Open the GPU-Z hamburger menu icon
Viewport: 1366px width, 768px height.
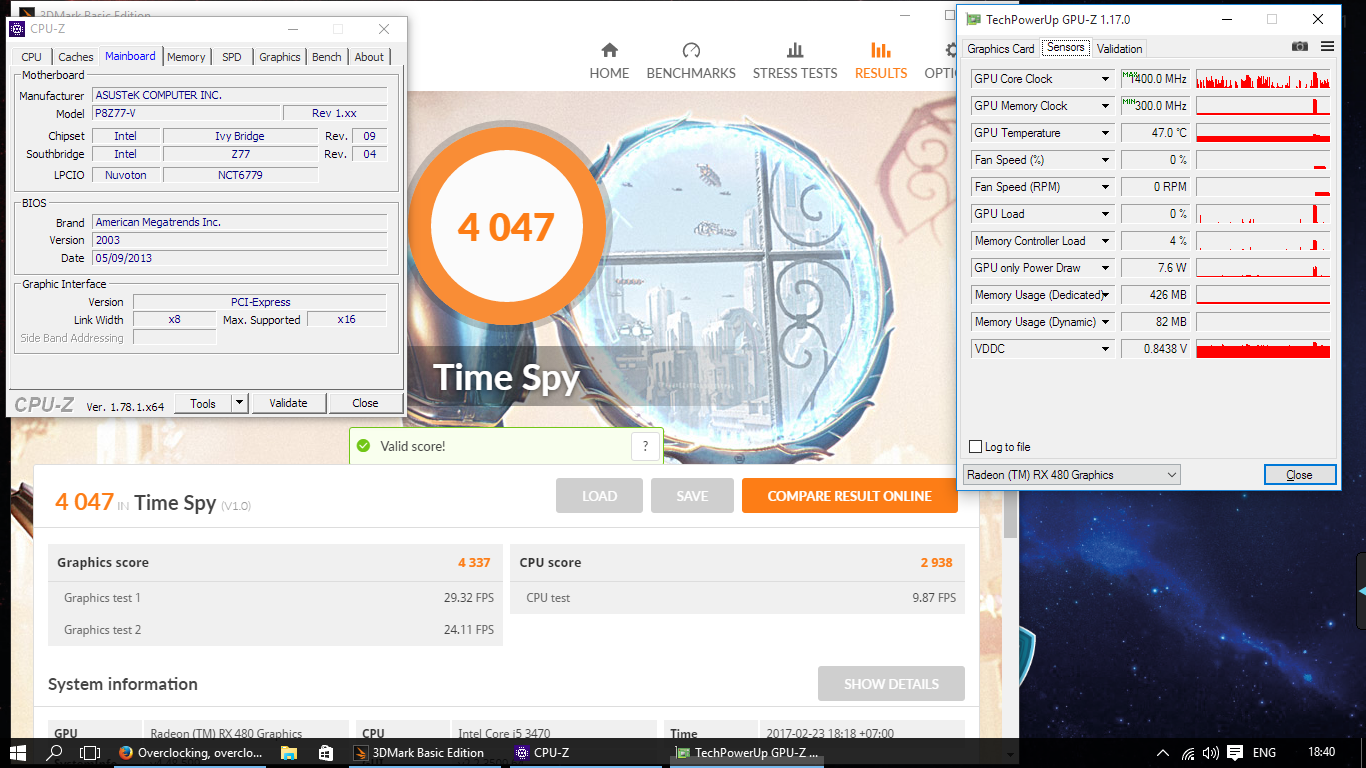click(x=1327, y=47)
